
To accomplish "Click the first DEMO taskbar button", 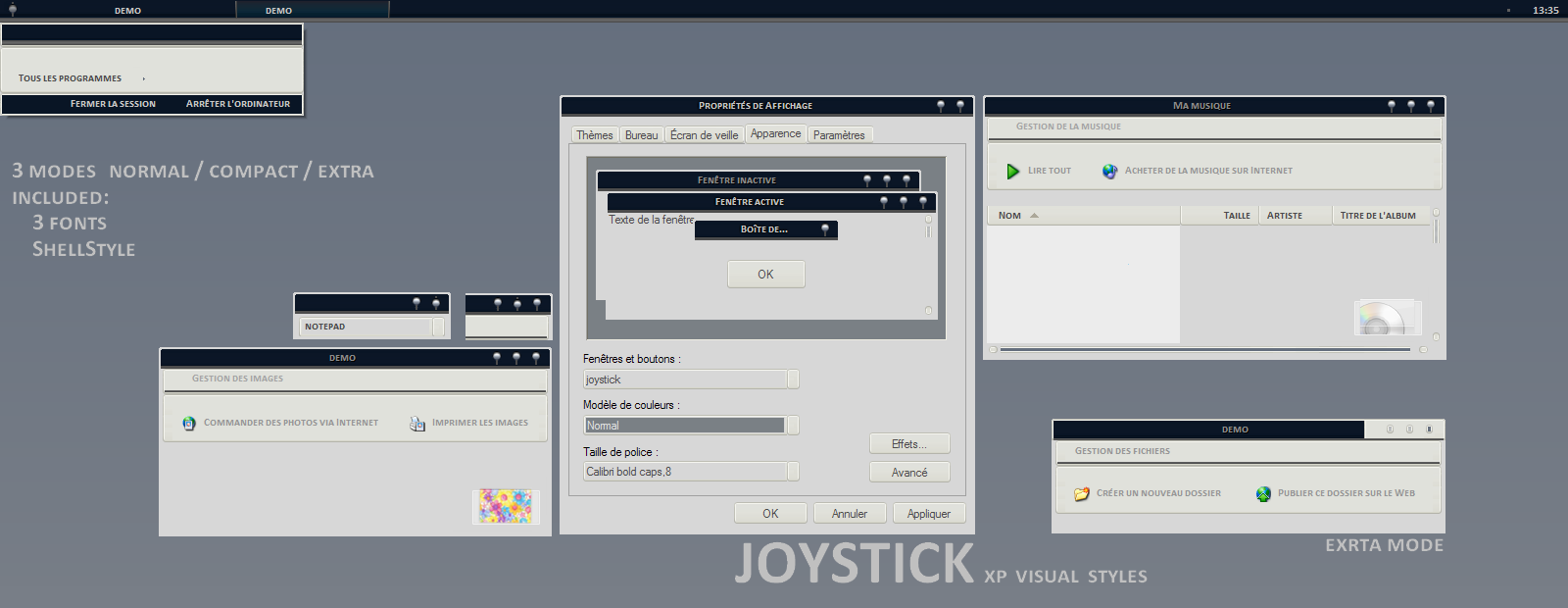I will (127, 11).
